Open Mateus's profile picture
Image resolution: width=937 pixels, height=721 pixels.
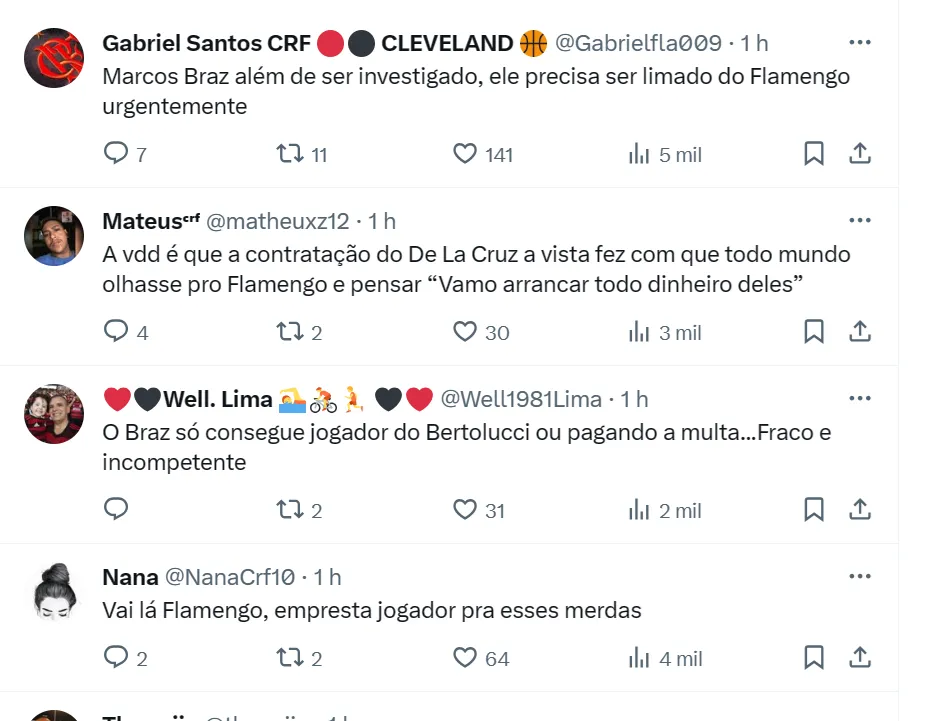[54, 236]
